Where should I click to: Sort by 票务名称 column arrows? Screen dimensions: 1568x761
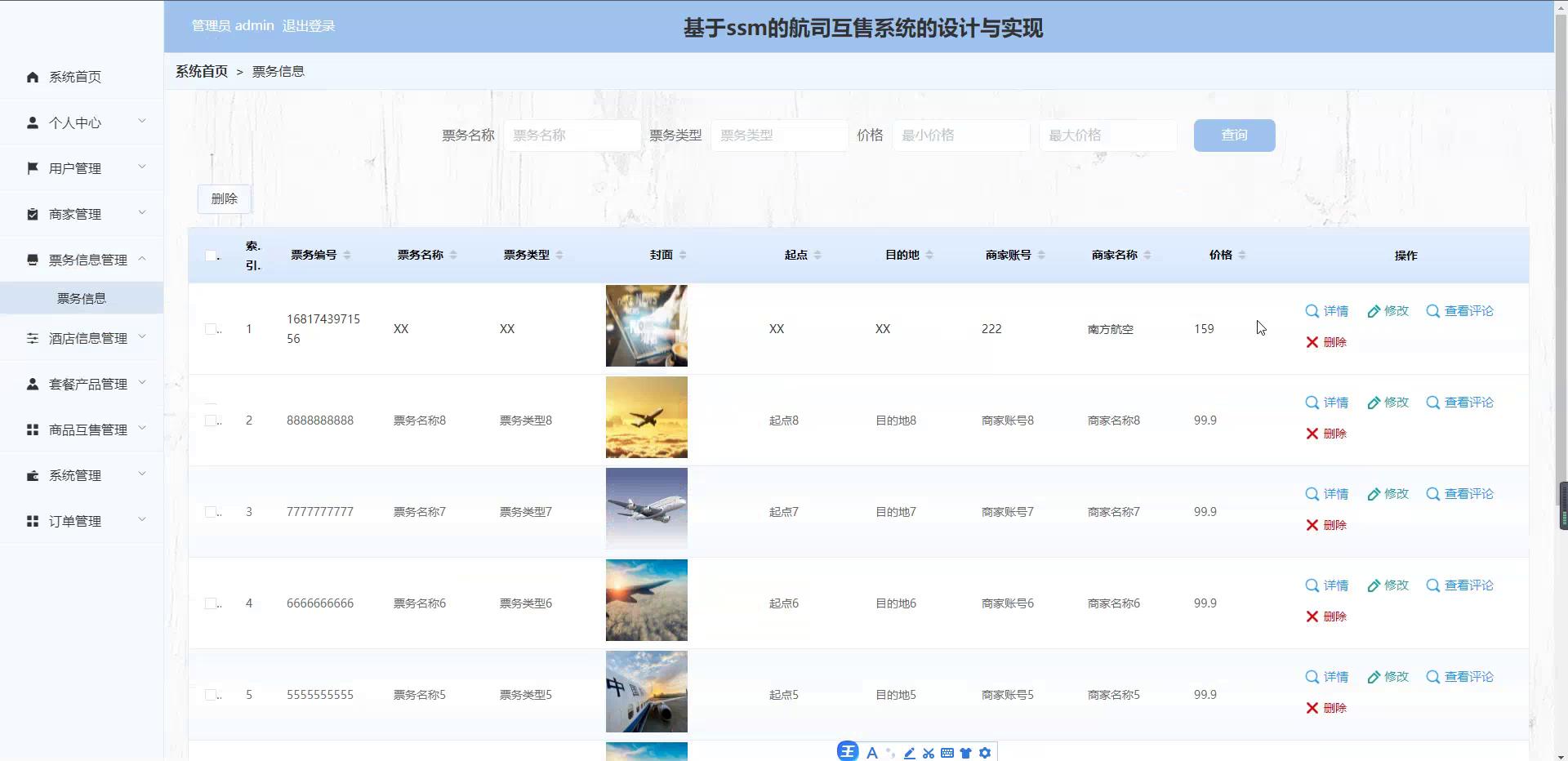[453, 255]
